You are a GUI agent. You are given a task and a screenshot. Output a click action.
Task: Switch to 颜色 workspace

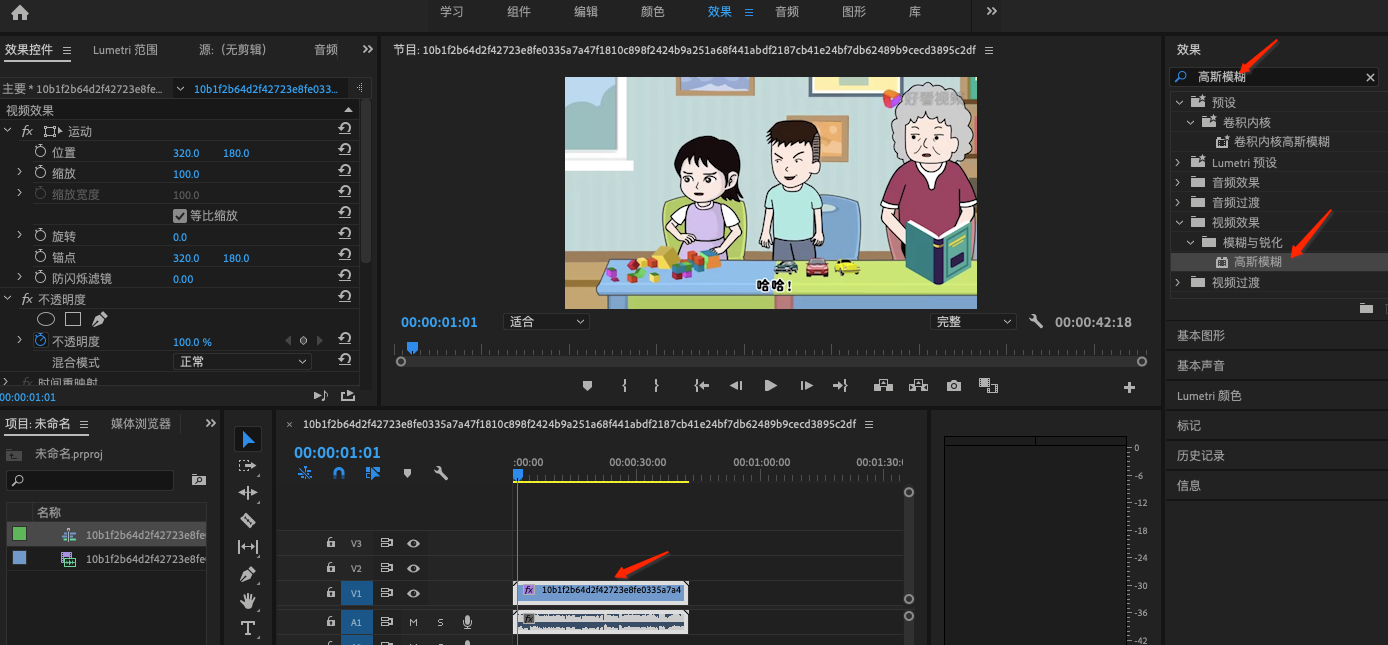pyautogui.click(x=653, y=12)
